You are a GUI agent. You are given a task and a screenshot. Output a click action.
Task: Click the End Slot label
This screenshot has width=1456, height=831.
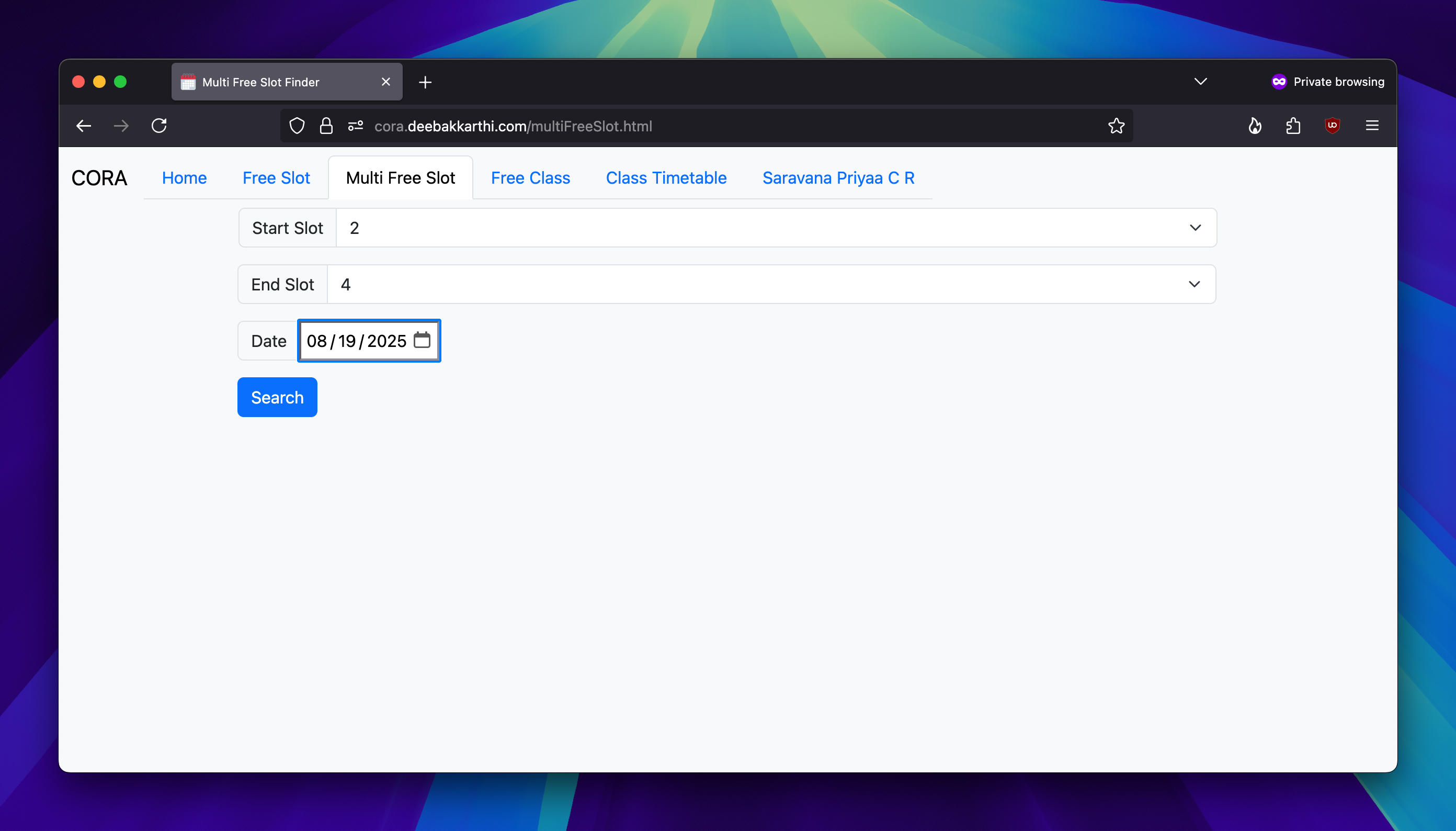pos(283,284)
